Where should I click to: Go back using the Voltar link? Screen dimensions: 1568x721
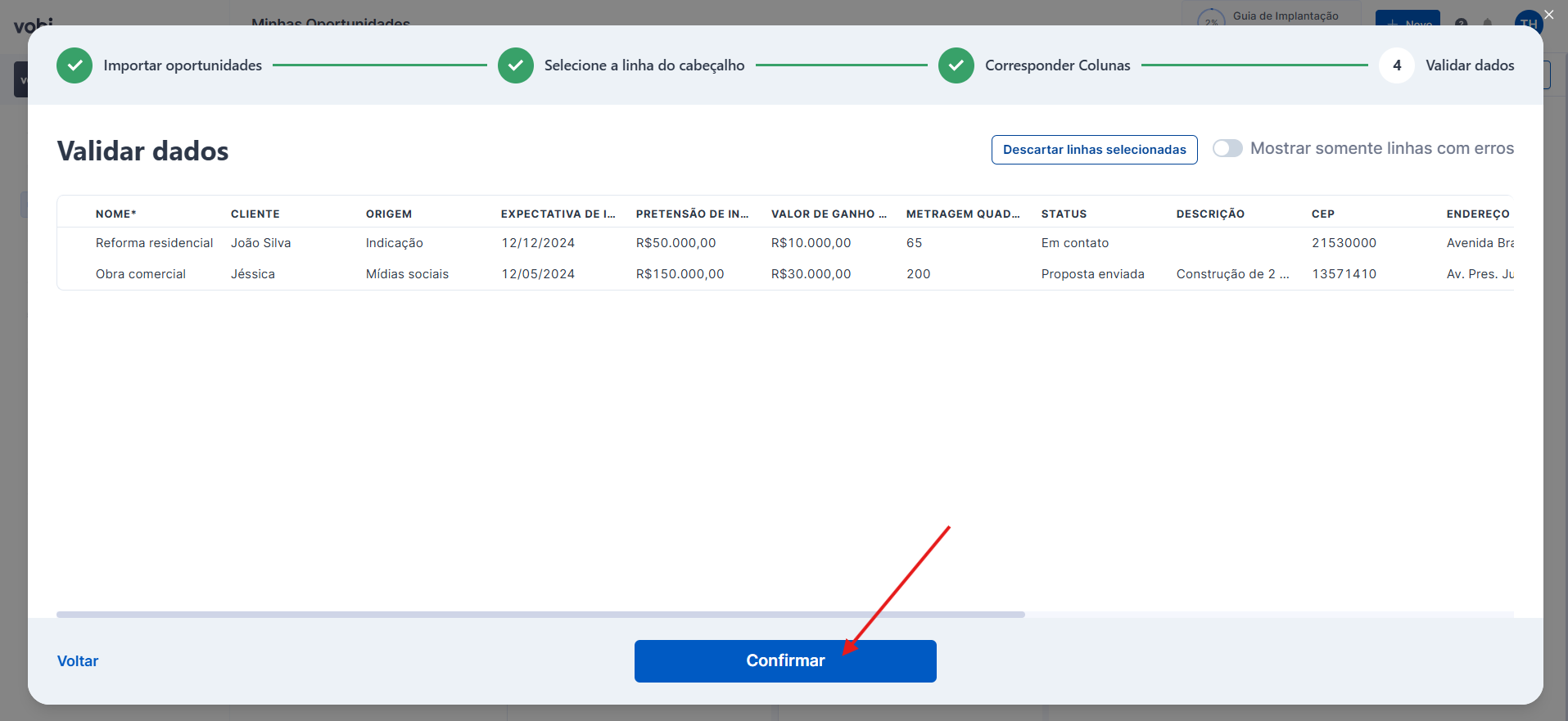(78, 661)
